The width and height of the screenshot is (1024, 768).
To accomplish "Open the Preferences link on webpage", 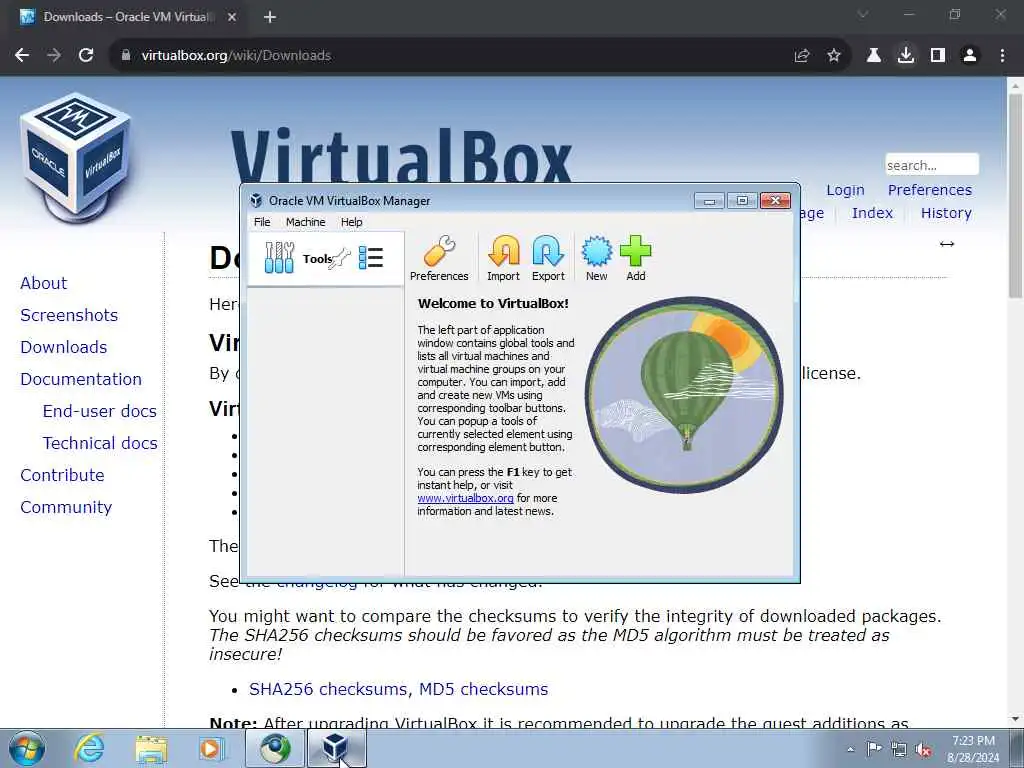I will 930,190.
